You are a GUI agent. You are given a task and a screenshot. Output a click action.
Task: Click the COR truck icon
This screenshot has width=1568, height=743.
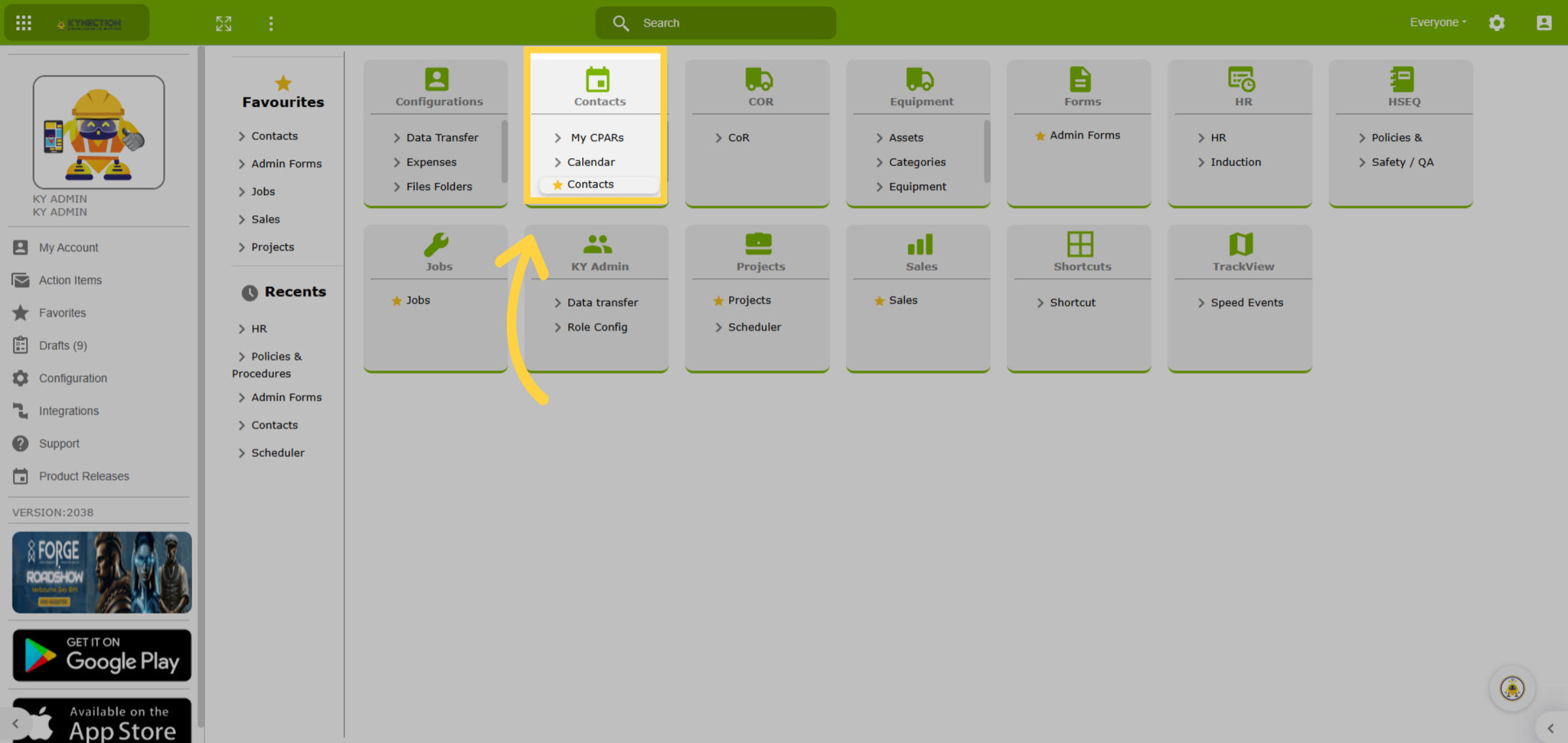coord(759,79)
